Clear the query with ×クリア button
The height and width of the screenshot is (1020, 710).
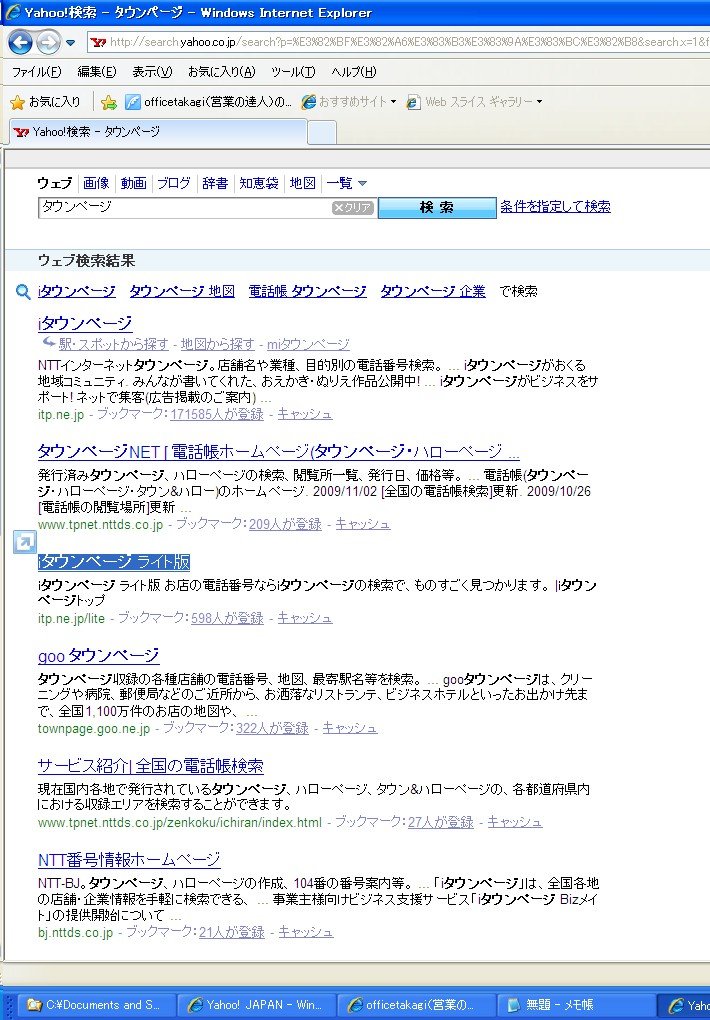click(352, 208)
